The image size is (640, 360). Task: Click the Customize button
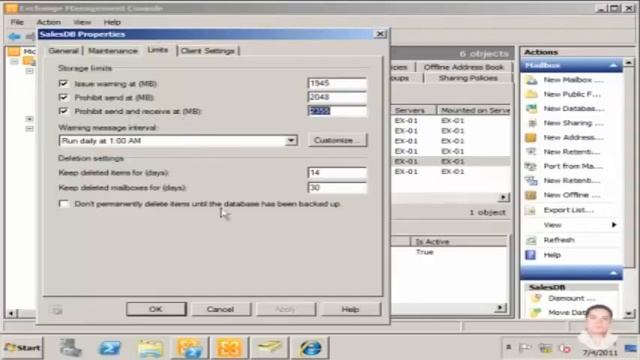[337, 140]
